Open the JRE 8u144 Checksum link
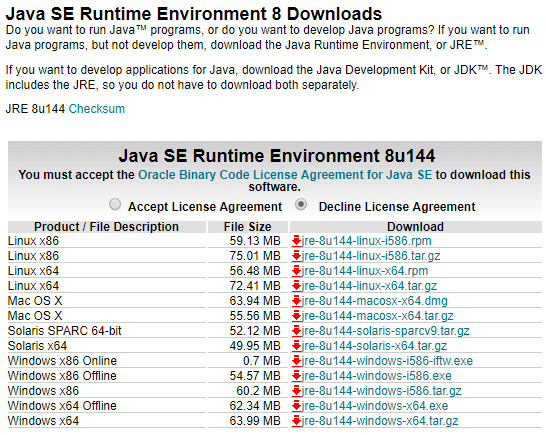Screen dimensions: 546x435 (x=96, y=109)
